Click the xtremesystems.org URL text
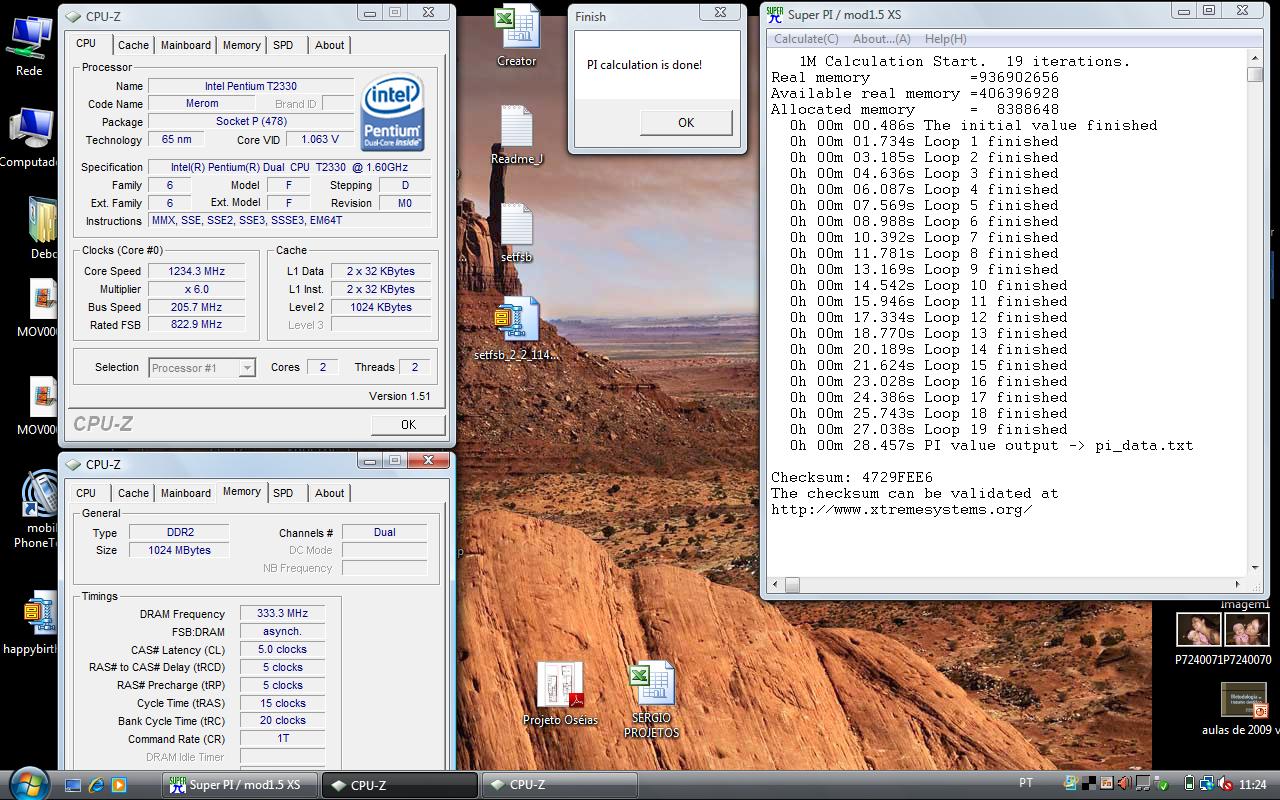 pyautogui.click(x=902, y=509)
